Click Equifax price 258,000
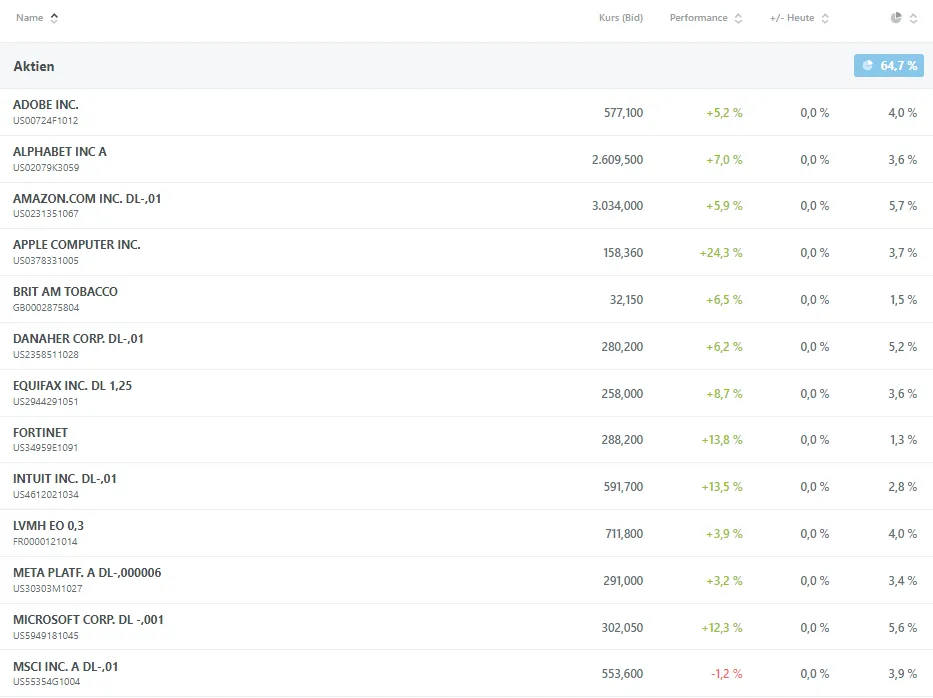Viewport: 933px width, 698px height. 622,394
